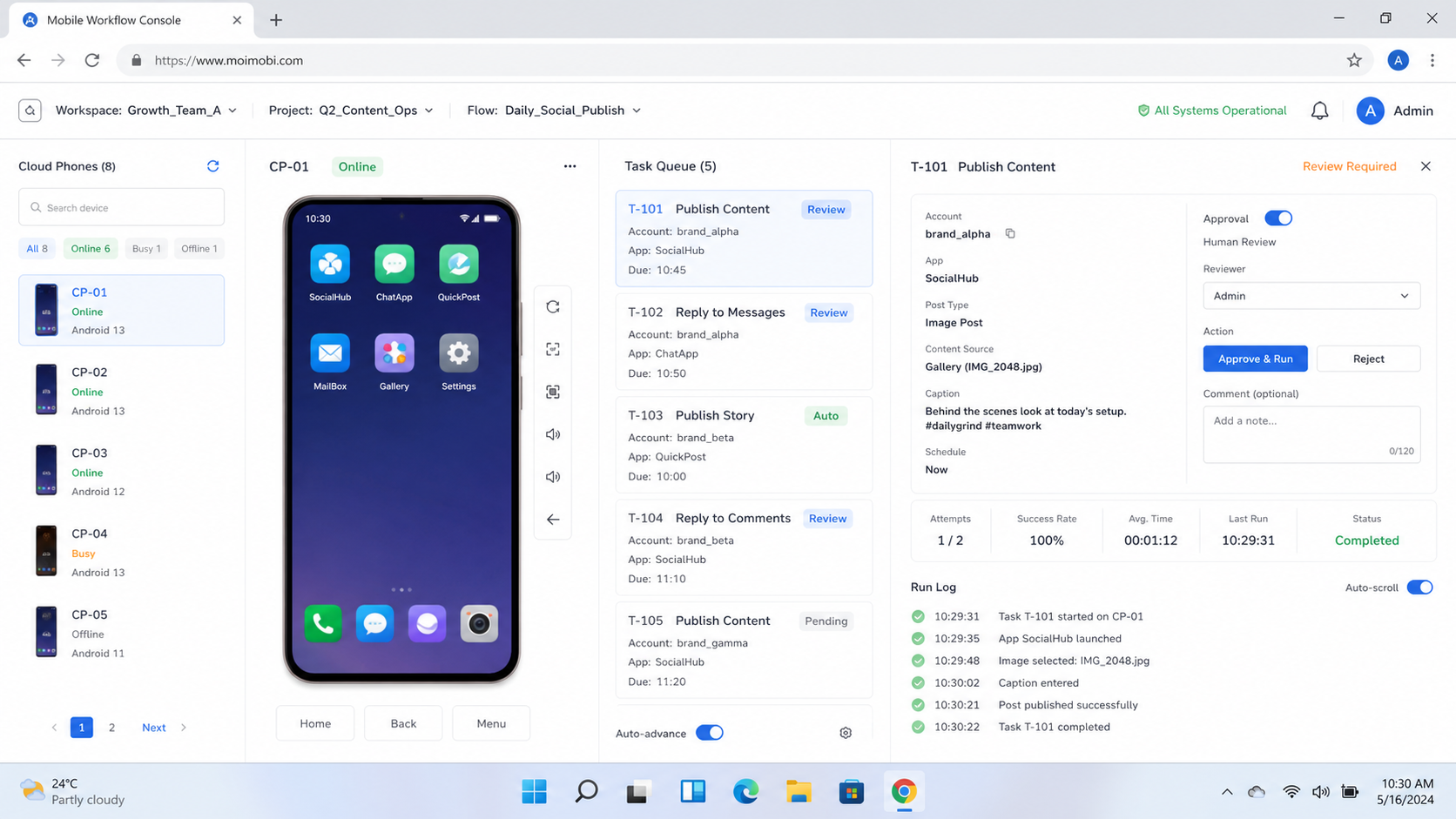Copy the brand_alpha account name
The width and height of the screenshot is (1456, 819).
[x=1010, y=233]
